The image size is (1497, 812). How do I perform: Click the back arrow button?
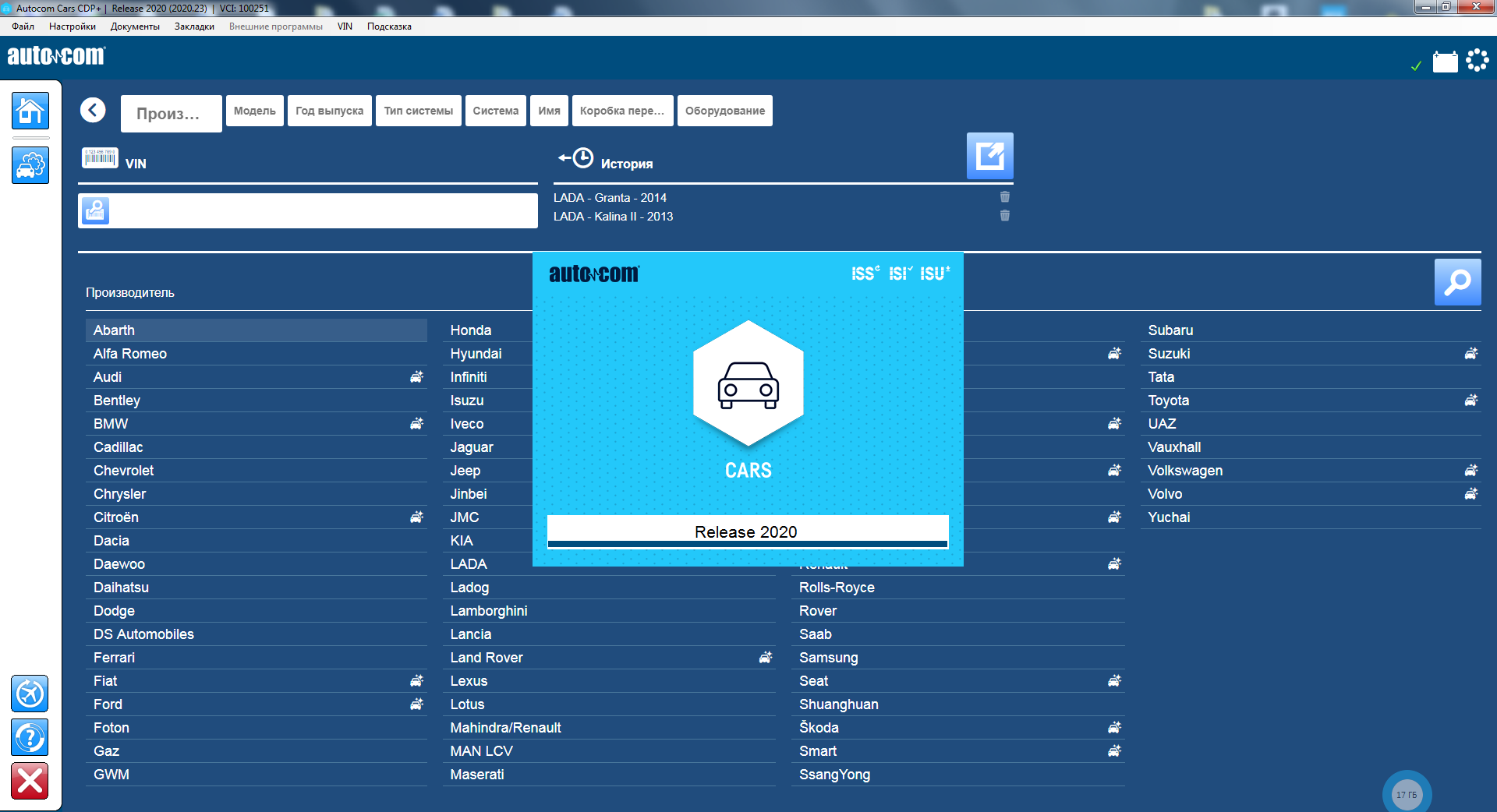point(93,111)
